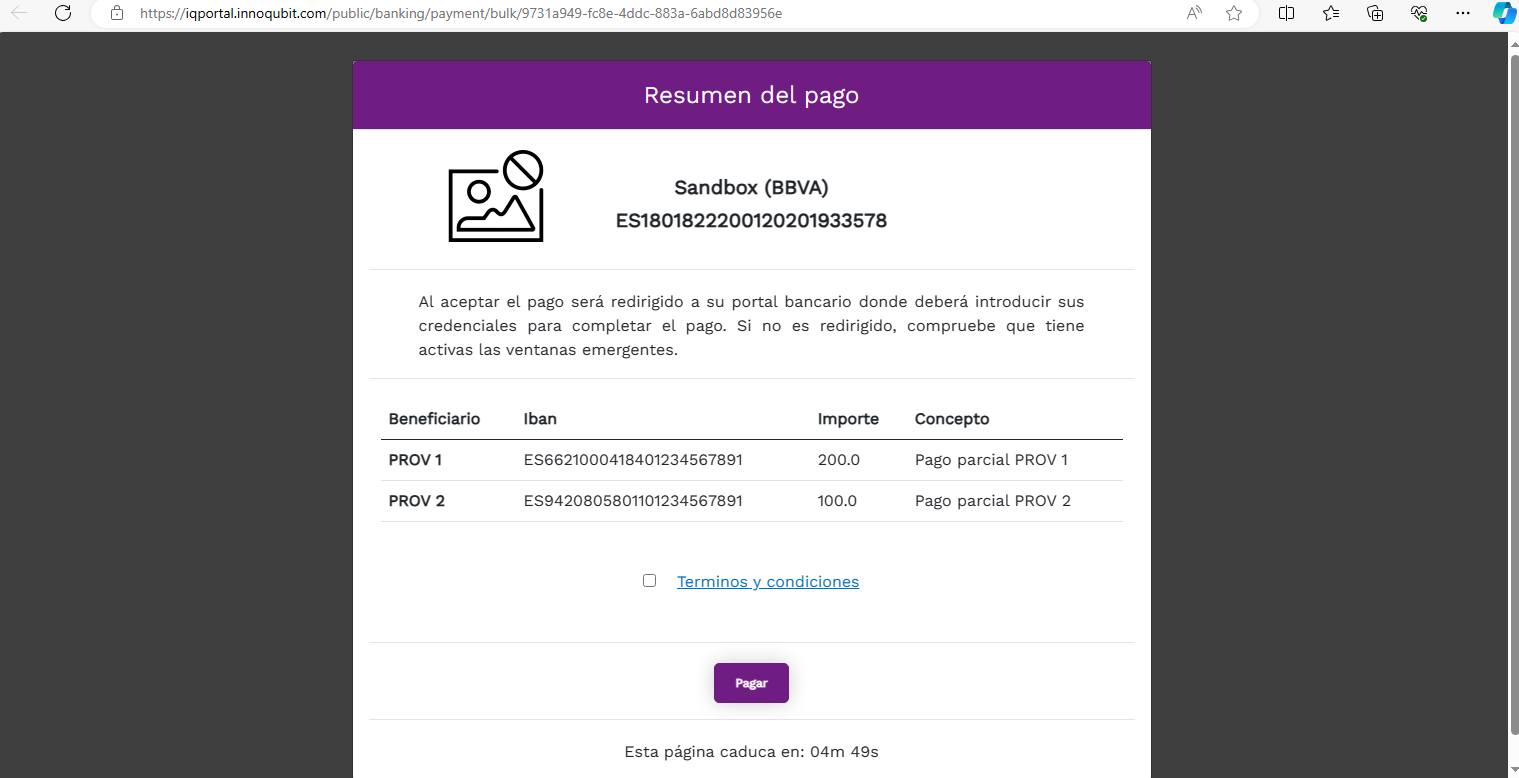Open the Settings and more menu

point(1462,13)
